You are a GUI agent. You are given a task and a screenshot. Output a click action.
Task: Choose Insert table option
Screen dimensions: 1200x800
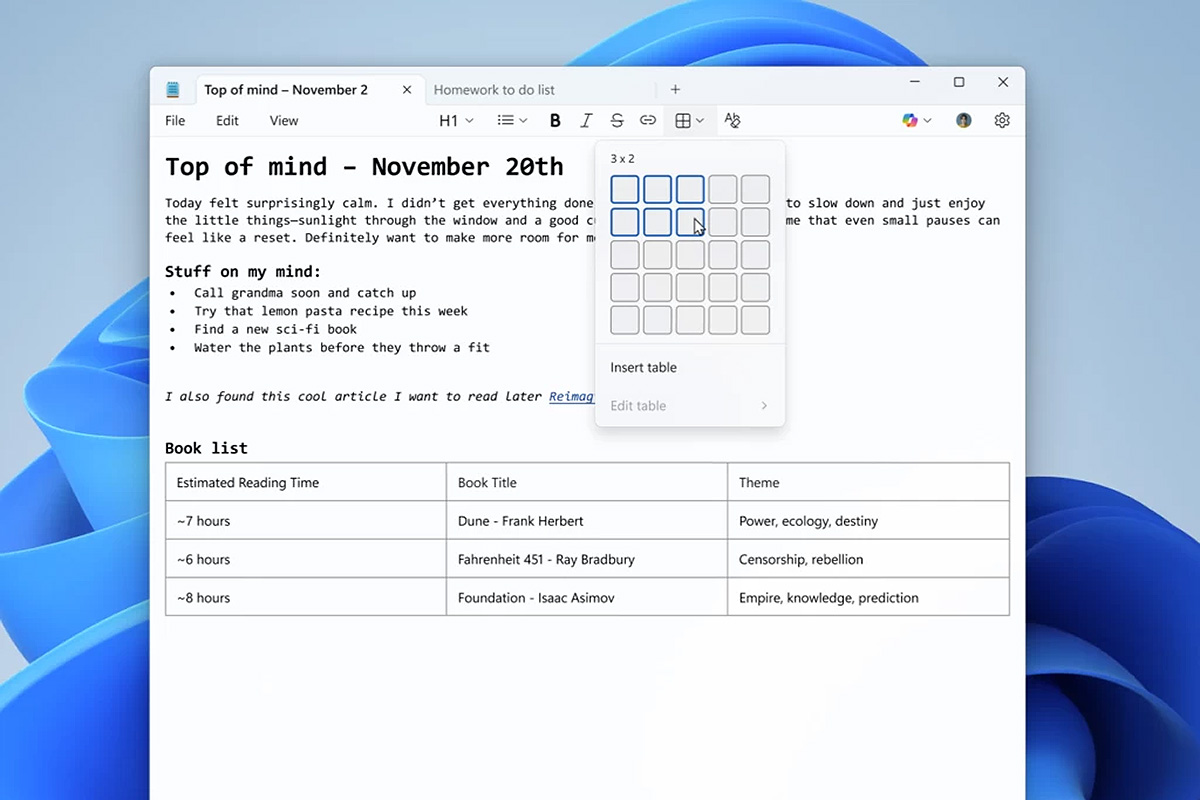(x=644, y=368)
